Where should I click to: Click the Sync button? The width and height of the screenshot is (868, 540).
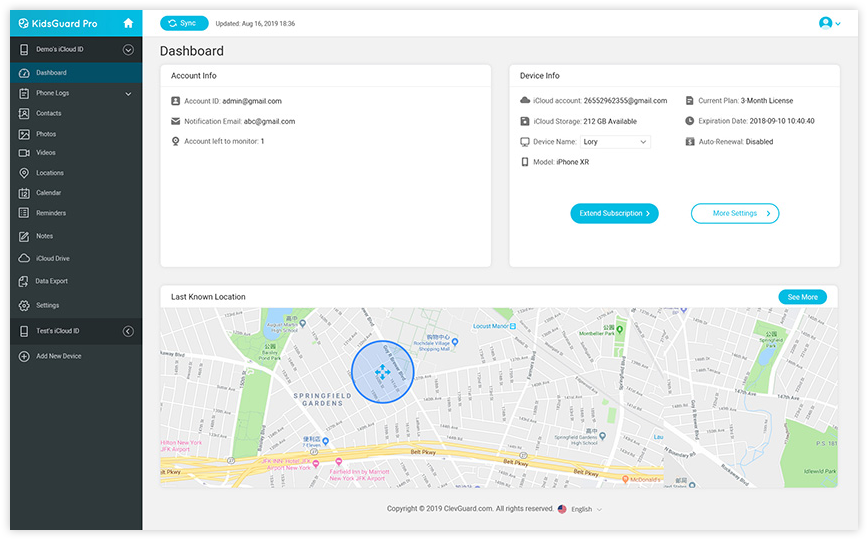point(184,23)
